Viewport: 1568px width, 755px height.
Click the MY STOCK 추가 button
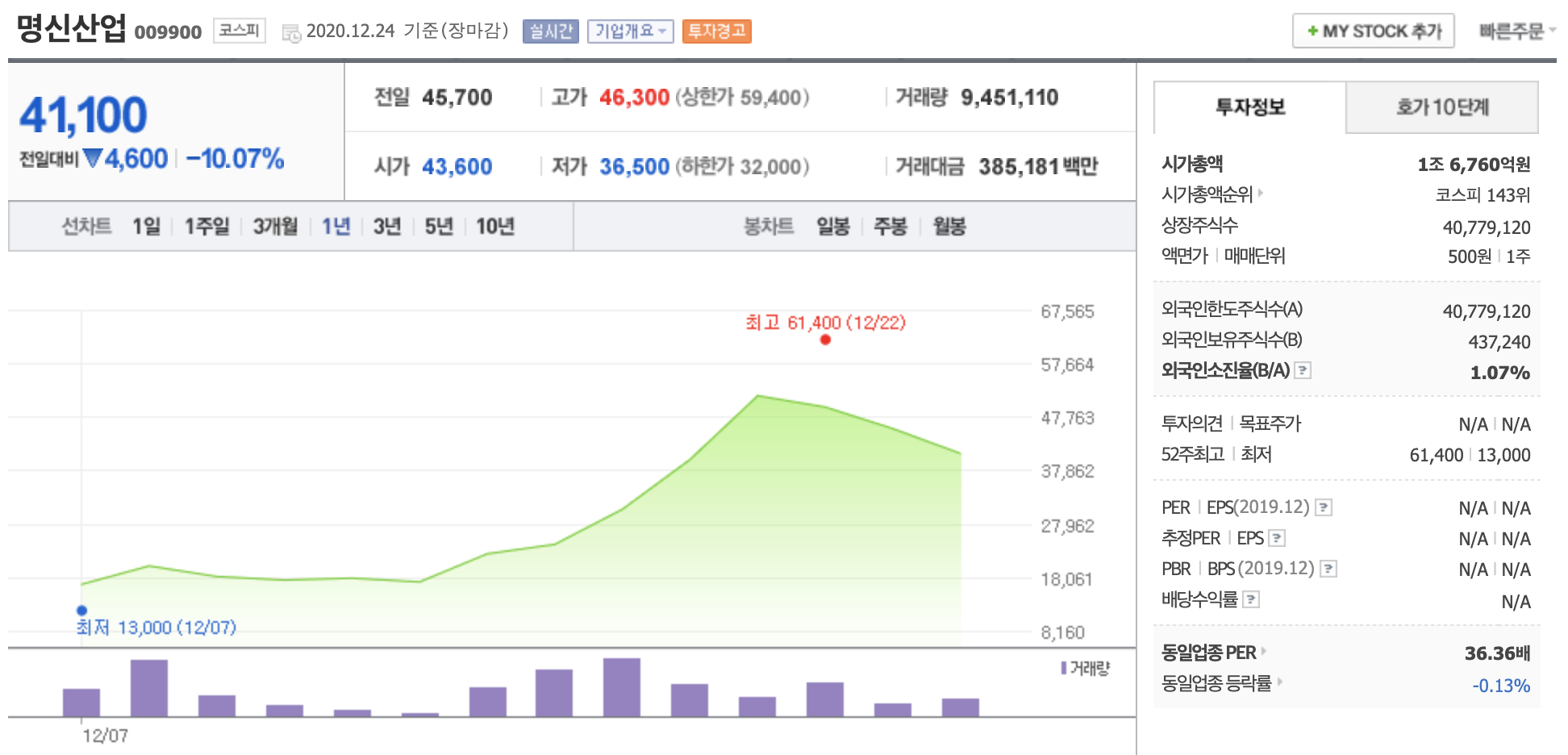coord(1374,29)
